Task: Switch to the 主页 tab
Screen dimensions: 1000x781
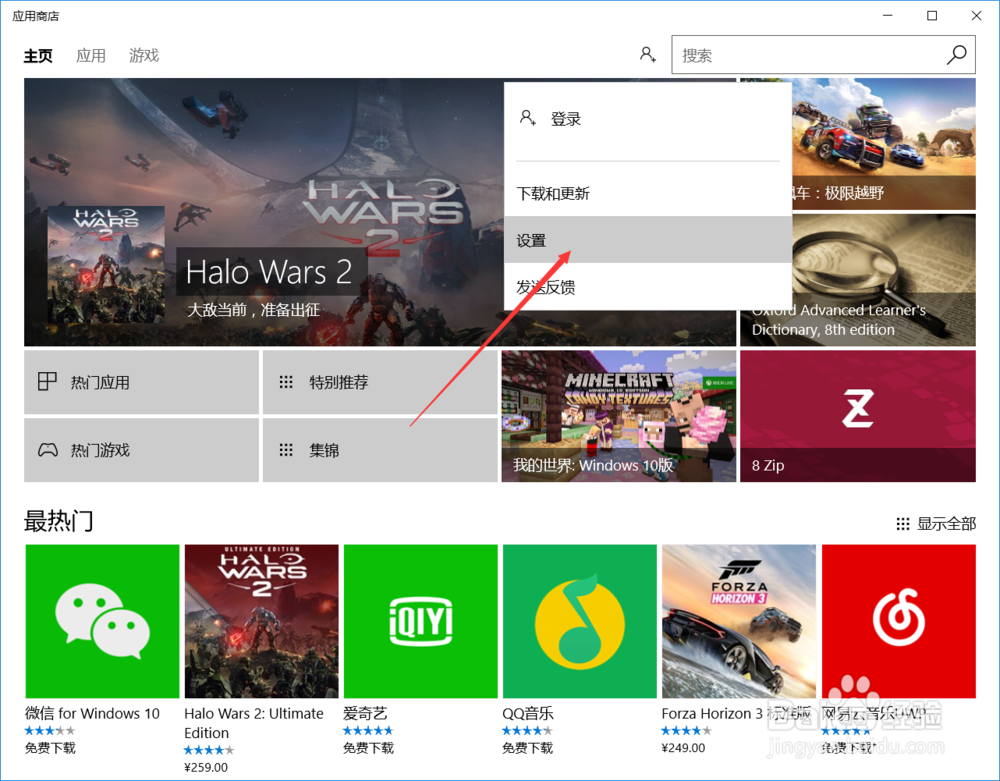Action: 38,56
